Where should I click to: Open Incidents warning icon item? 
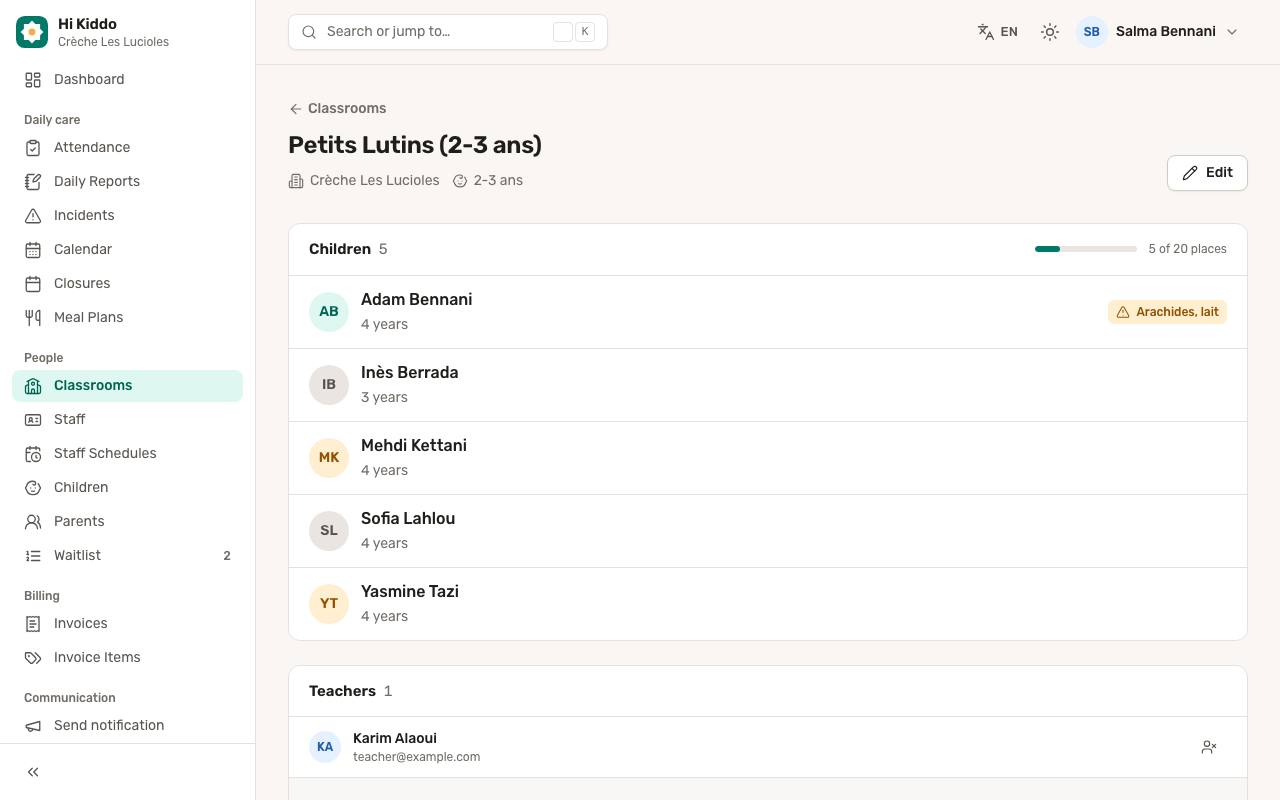click(127, 215)
